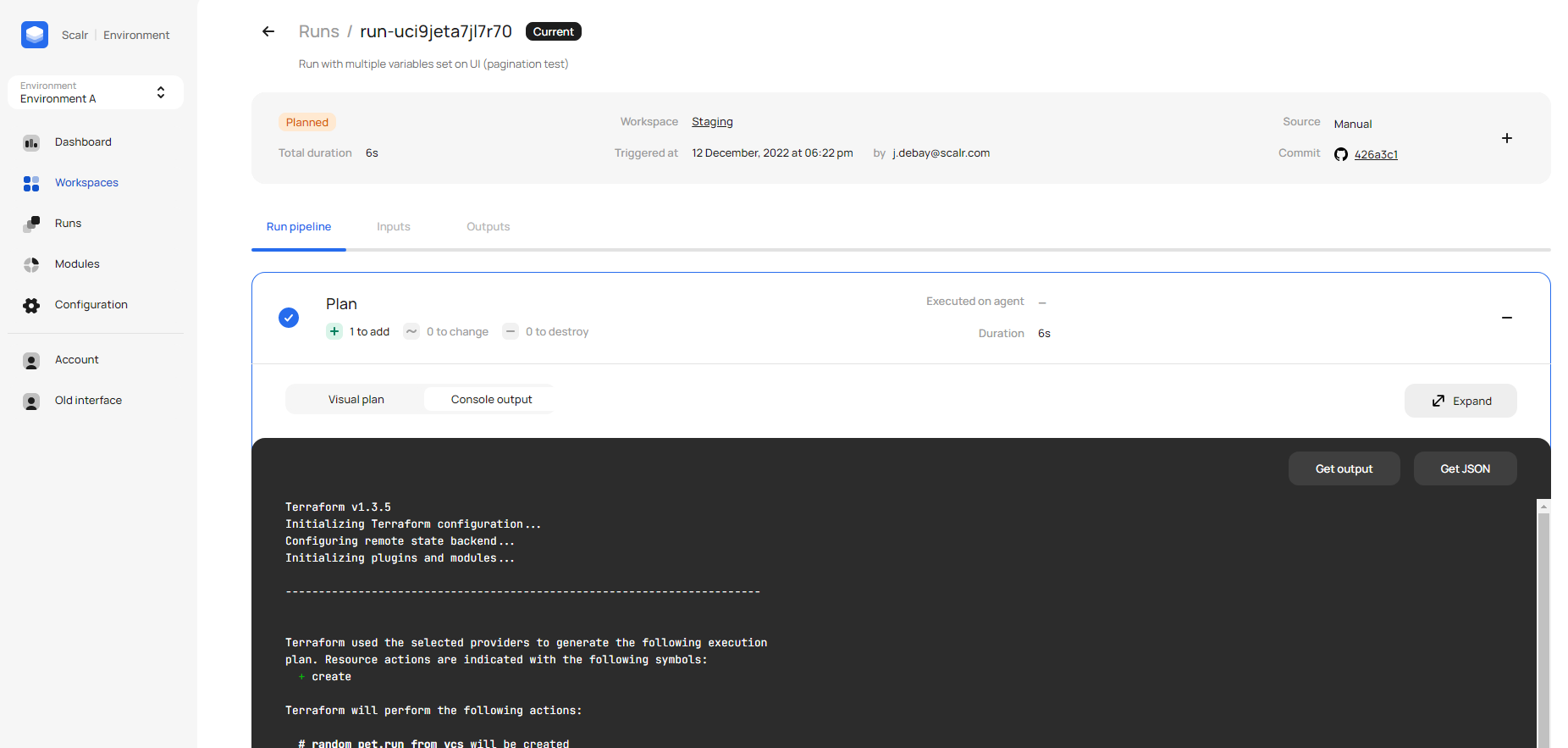
Task: Click the Expand button
Action: [x=1460, y=401]
